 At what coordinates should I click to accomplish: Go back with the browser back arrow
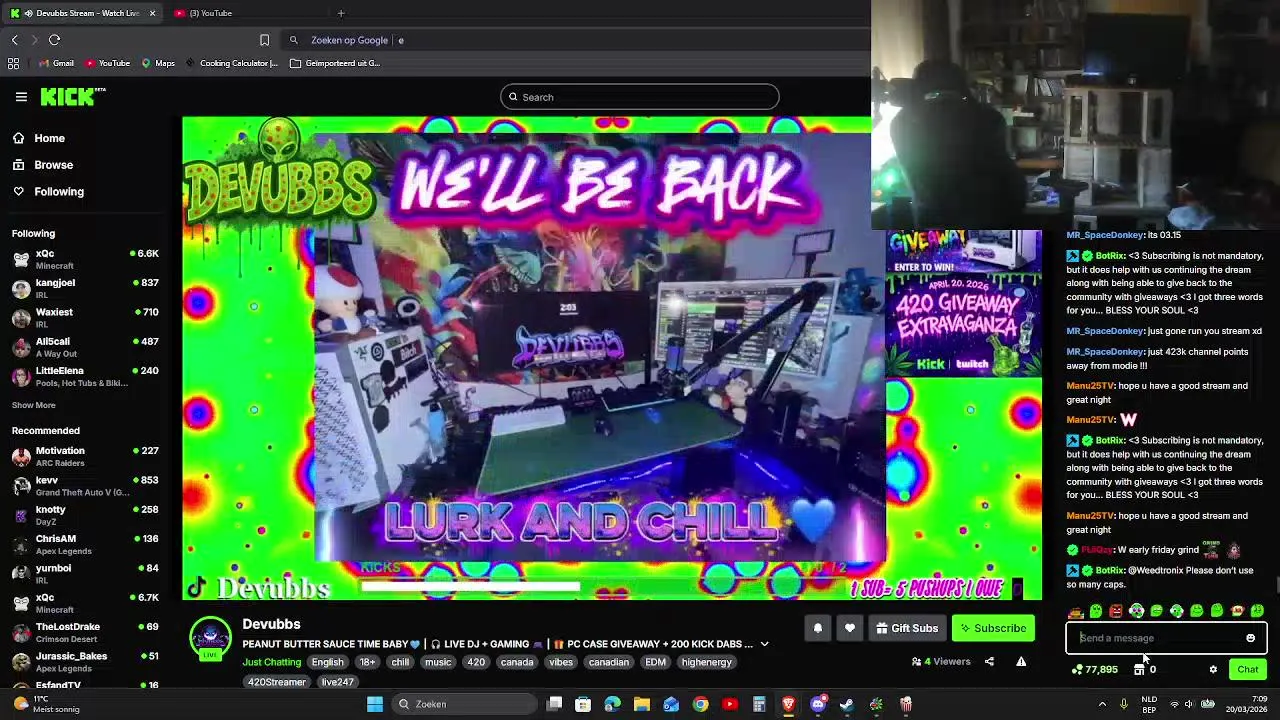[x=15, y=40]
